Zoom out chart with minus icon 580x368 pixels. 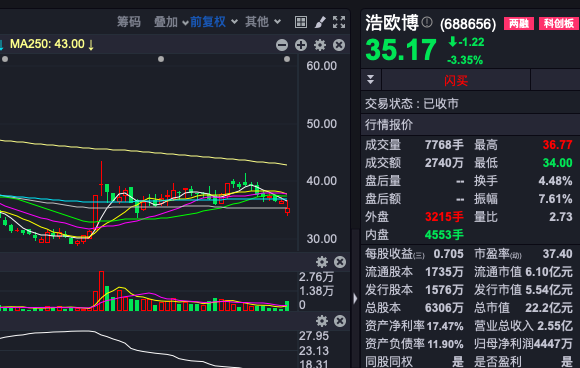click(282, 45)
